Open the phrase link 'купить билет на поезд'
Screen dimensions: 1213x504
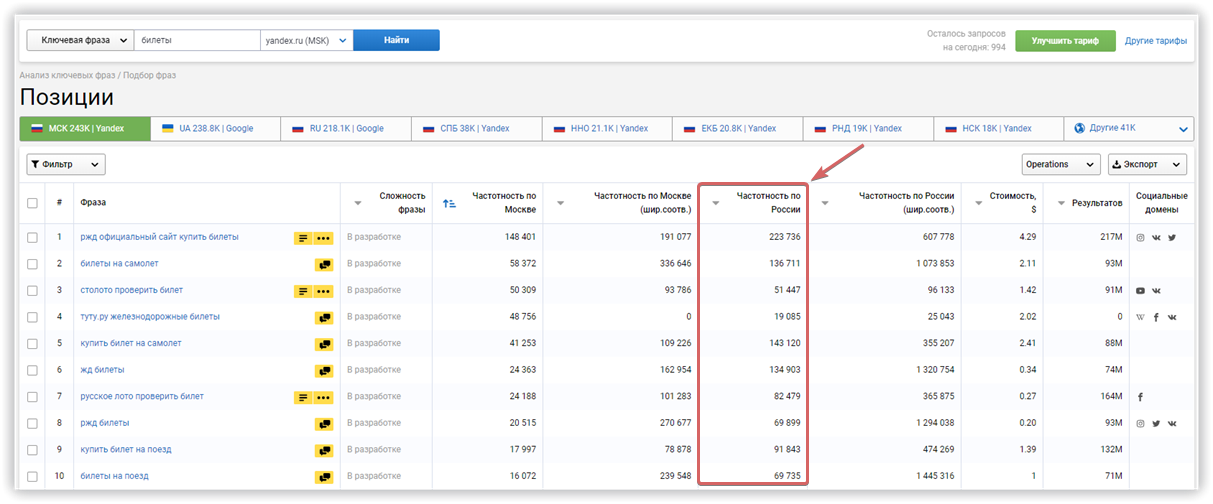click(x=126, y=449)
